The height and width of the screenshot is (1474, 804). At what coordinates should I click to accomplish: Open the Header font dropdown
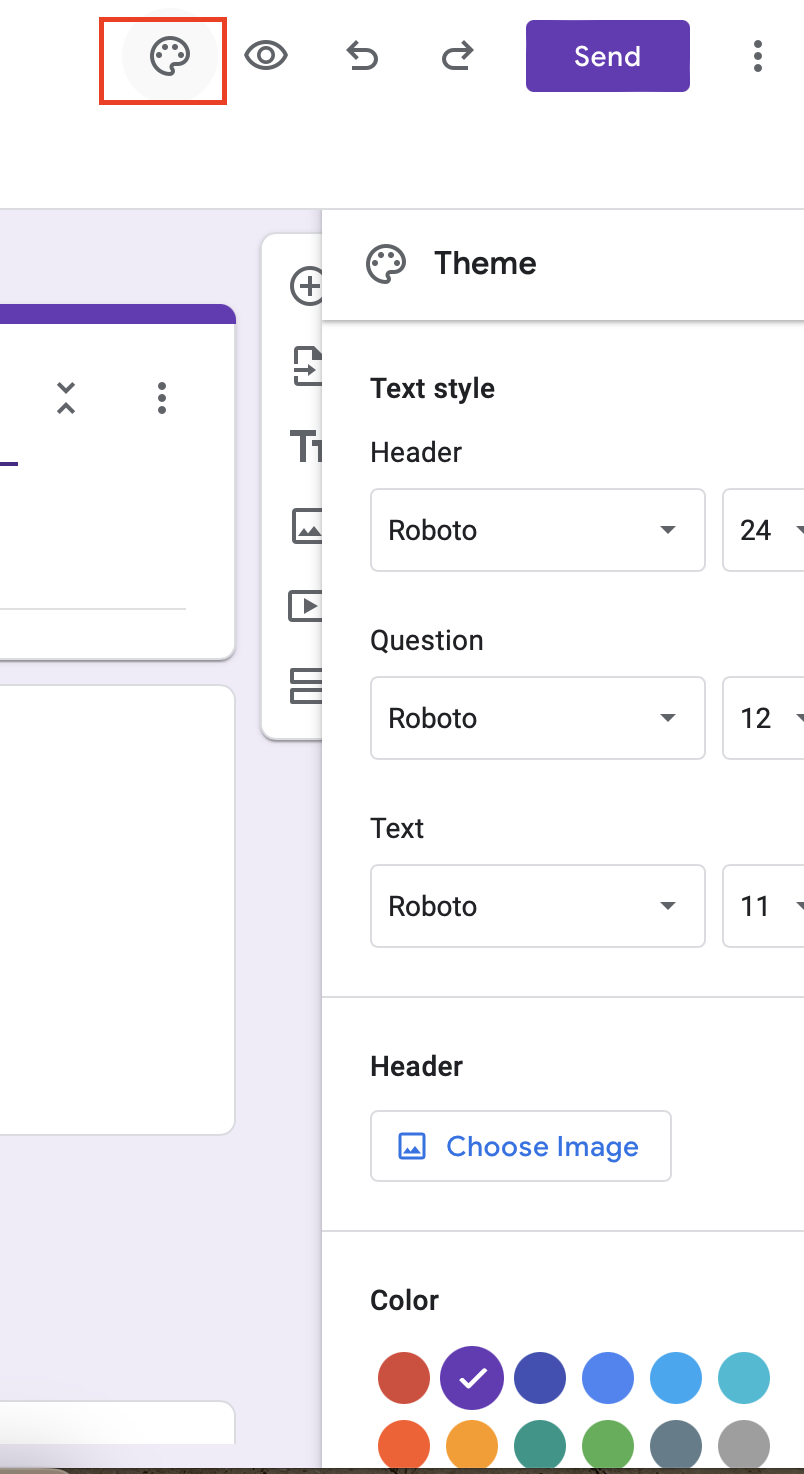pyautogui.click(x=538, y=530)
